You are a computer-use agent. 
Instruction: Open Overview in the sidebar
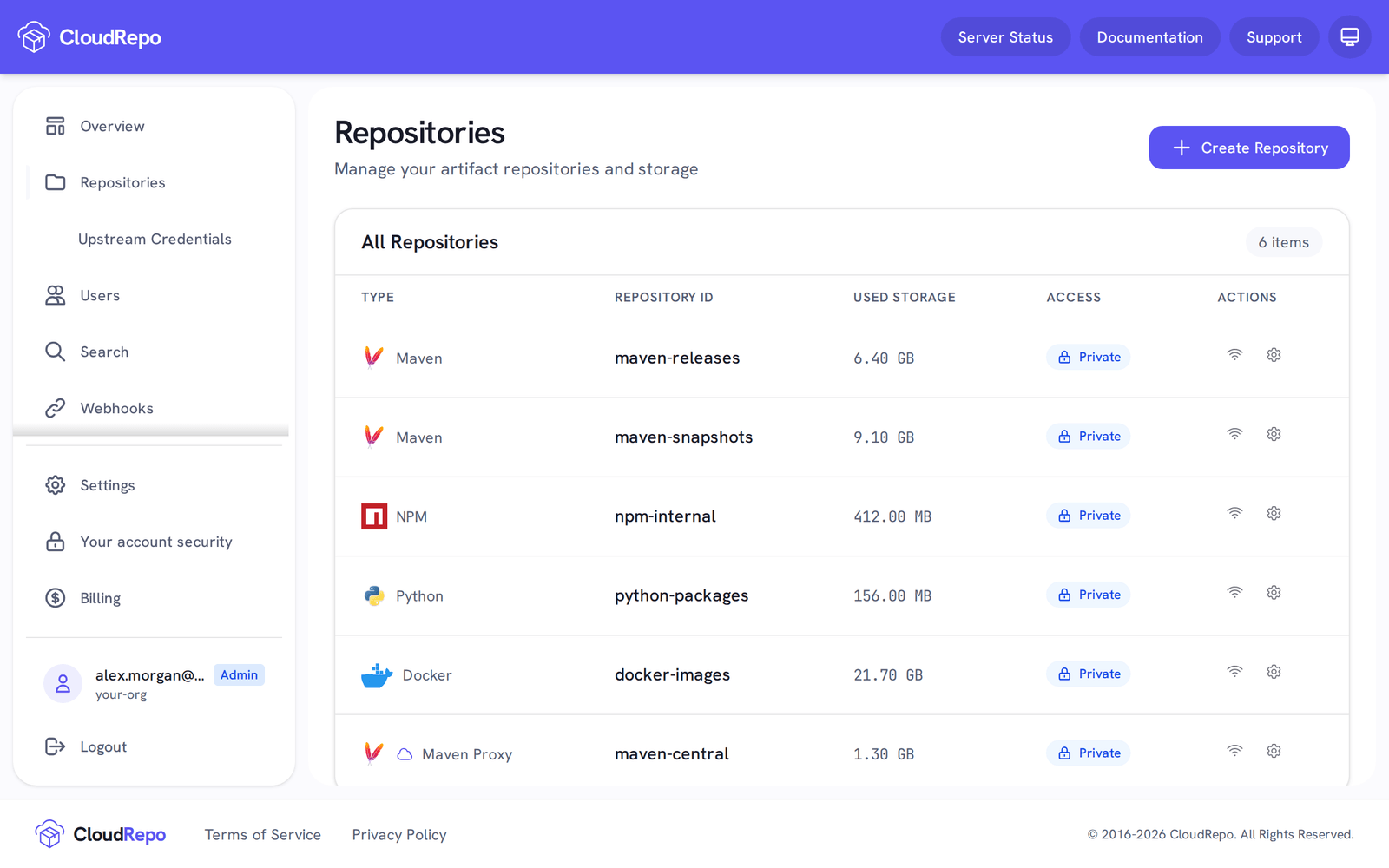click(153, 127)
